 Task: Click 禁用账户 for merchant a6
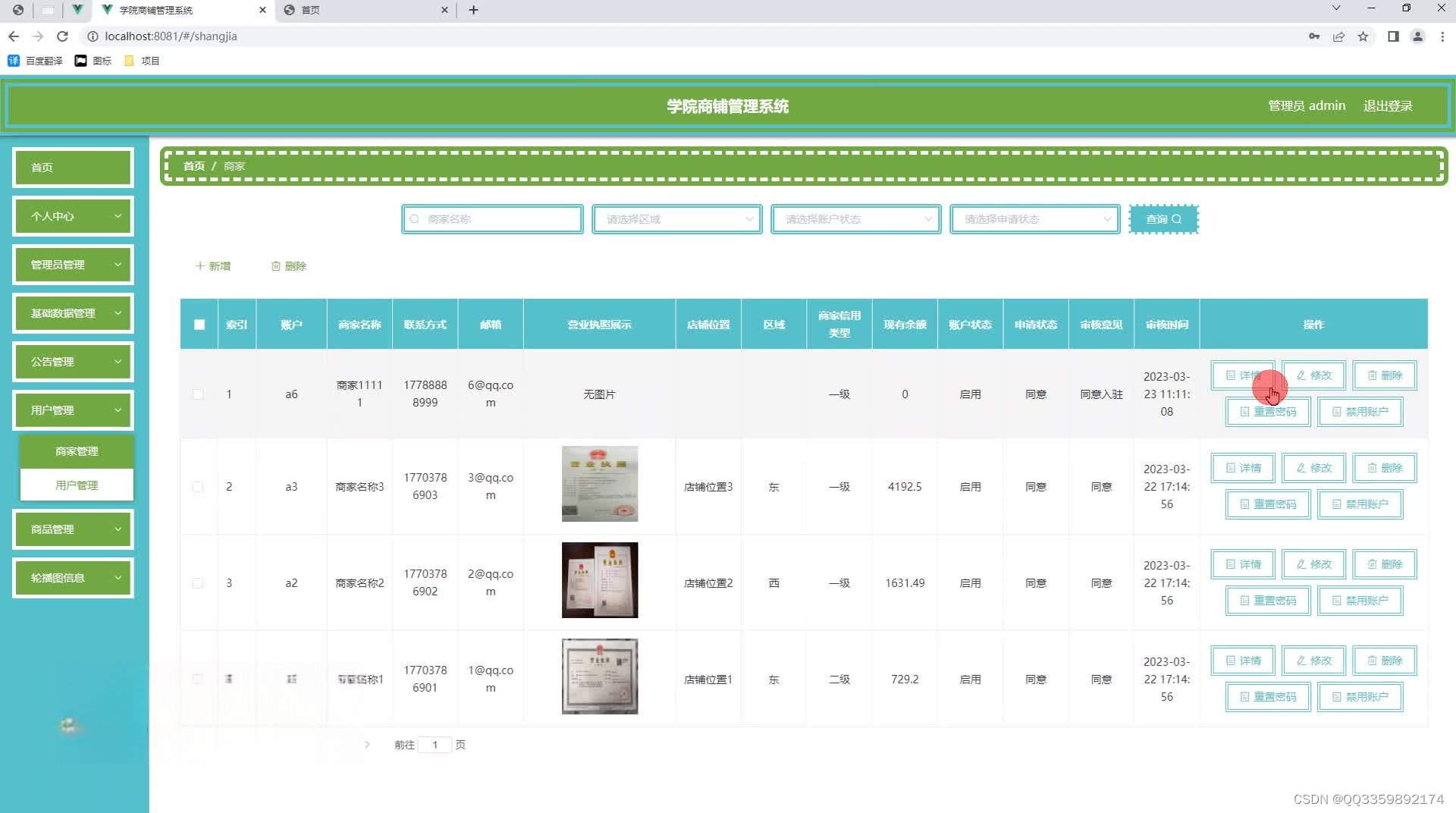1360,412
